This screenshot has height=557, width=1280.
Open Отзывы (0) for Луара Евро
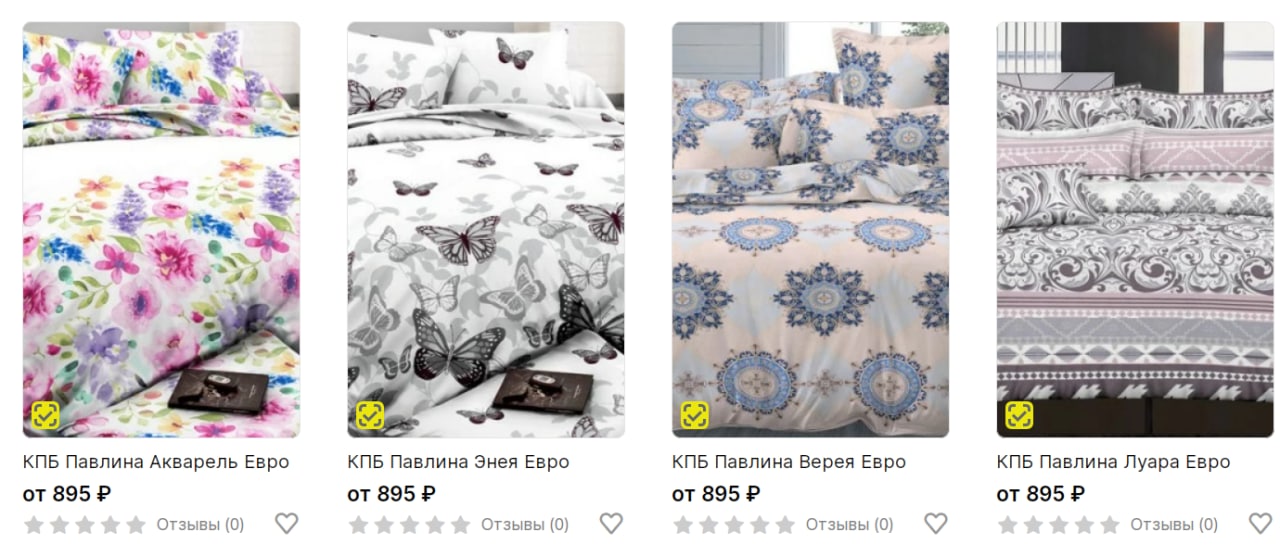1174,524
